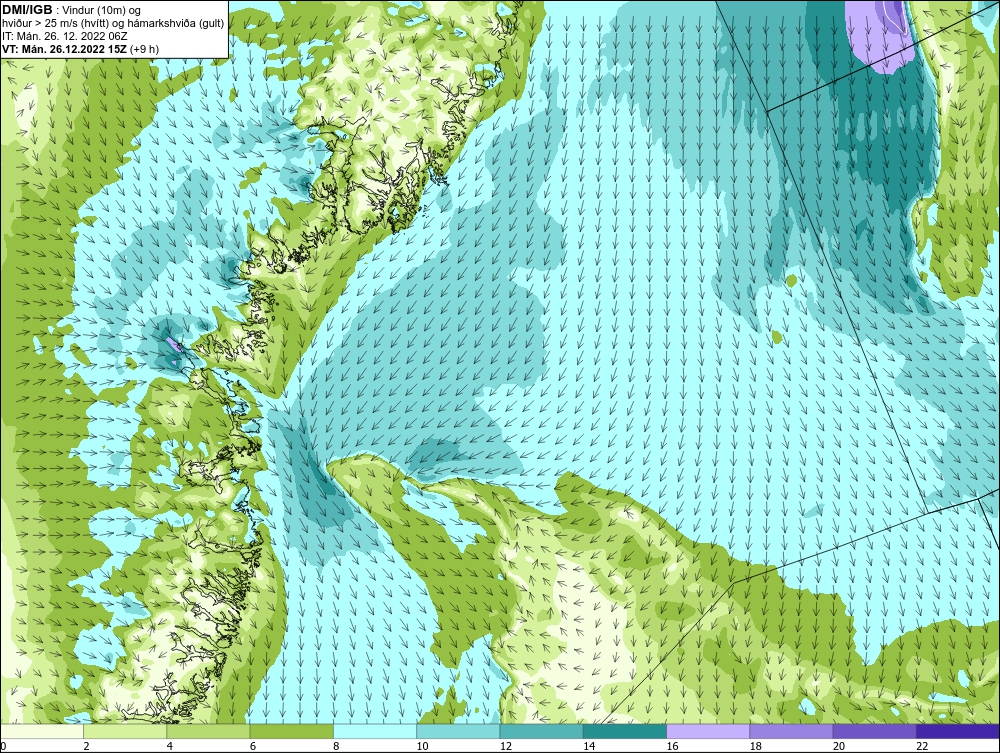Screen dimensions: 1000x753
Task: Click the 18–20 m/s purple legend swatch
Action: pos(791,731)
